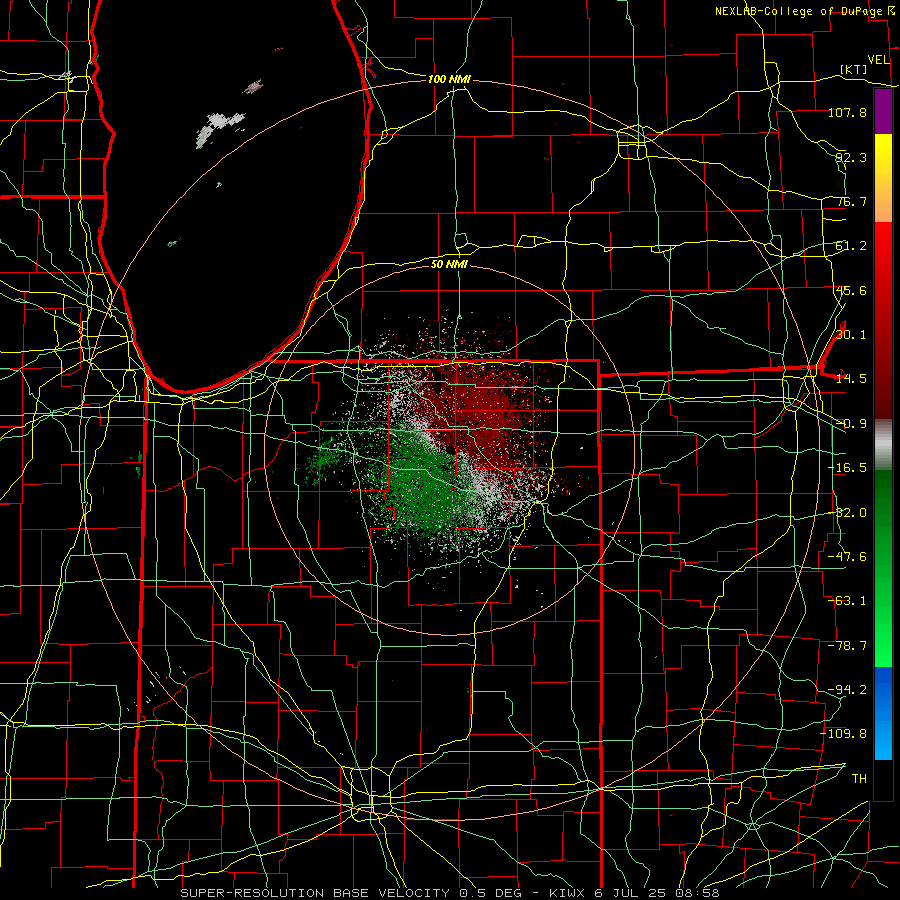Select the 107.8 velocity scale value
The height and width of the screenshot is (900, 900).
(x=847, y=112)
